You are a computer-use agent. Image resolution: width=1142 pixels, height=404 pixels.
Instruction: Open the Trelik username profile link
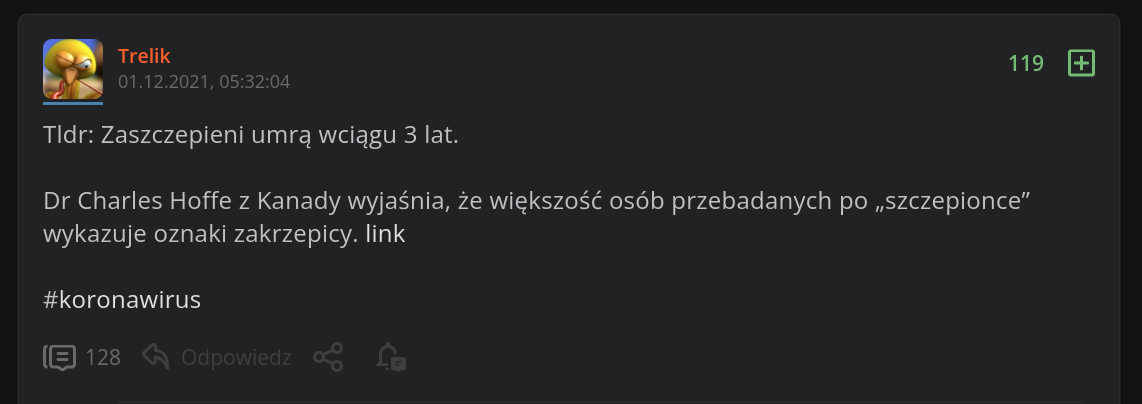click(x=145, y=55)
